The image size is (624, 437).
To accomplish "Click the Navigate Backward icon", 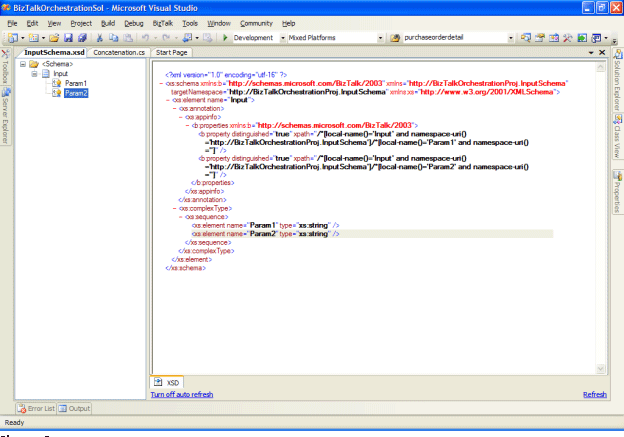I will click(187, 38).
